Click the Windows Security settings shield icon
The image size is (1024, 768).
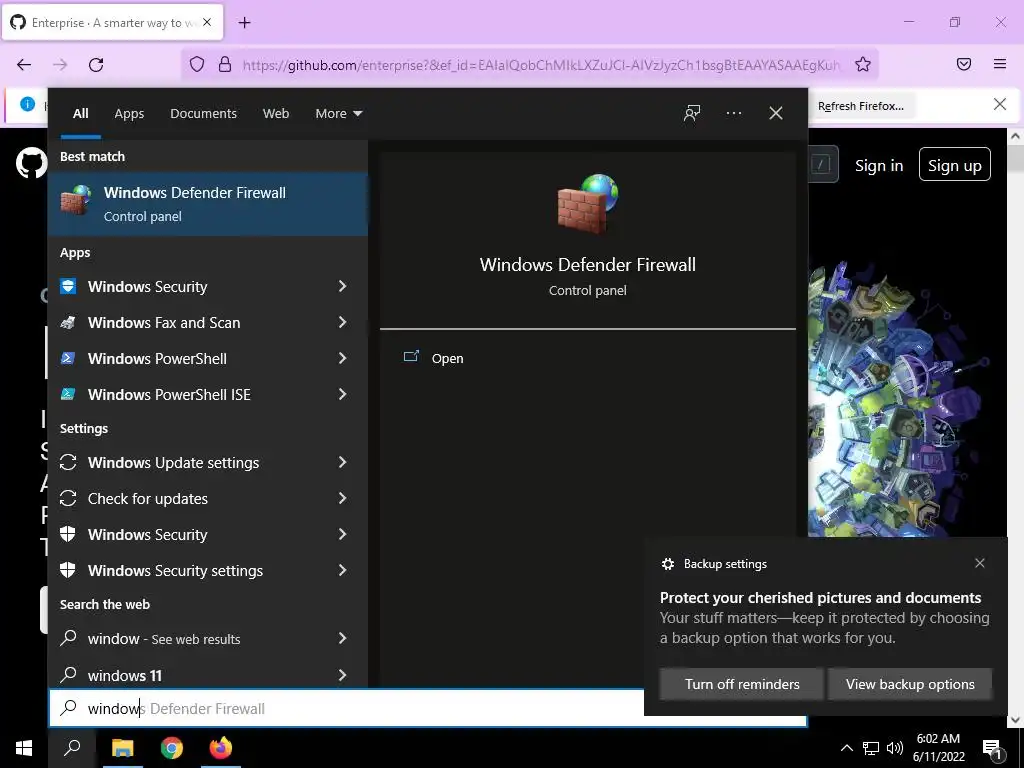[x=68, y=570]
